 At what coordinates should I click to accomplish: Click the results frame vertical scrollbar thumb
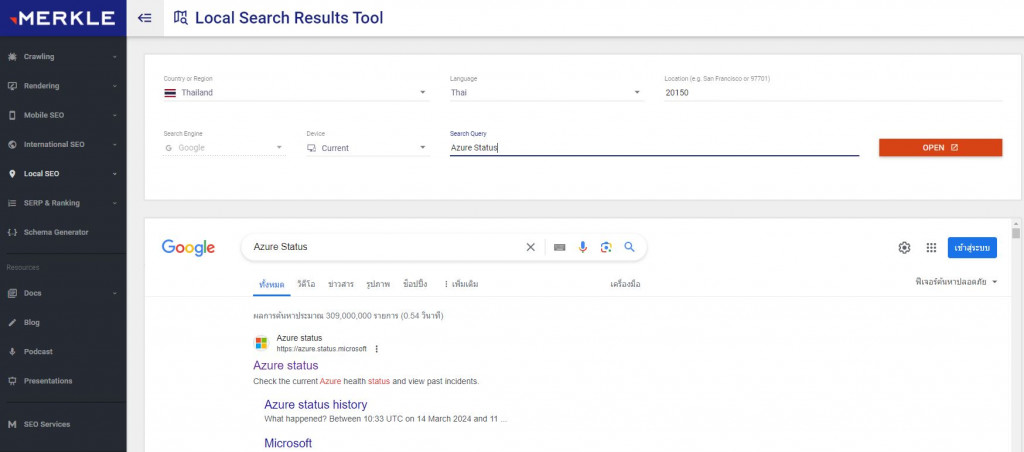(1016, 233)
